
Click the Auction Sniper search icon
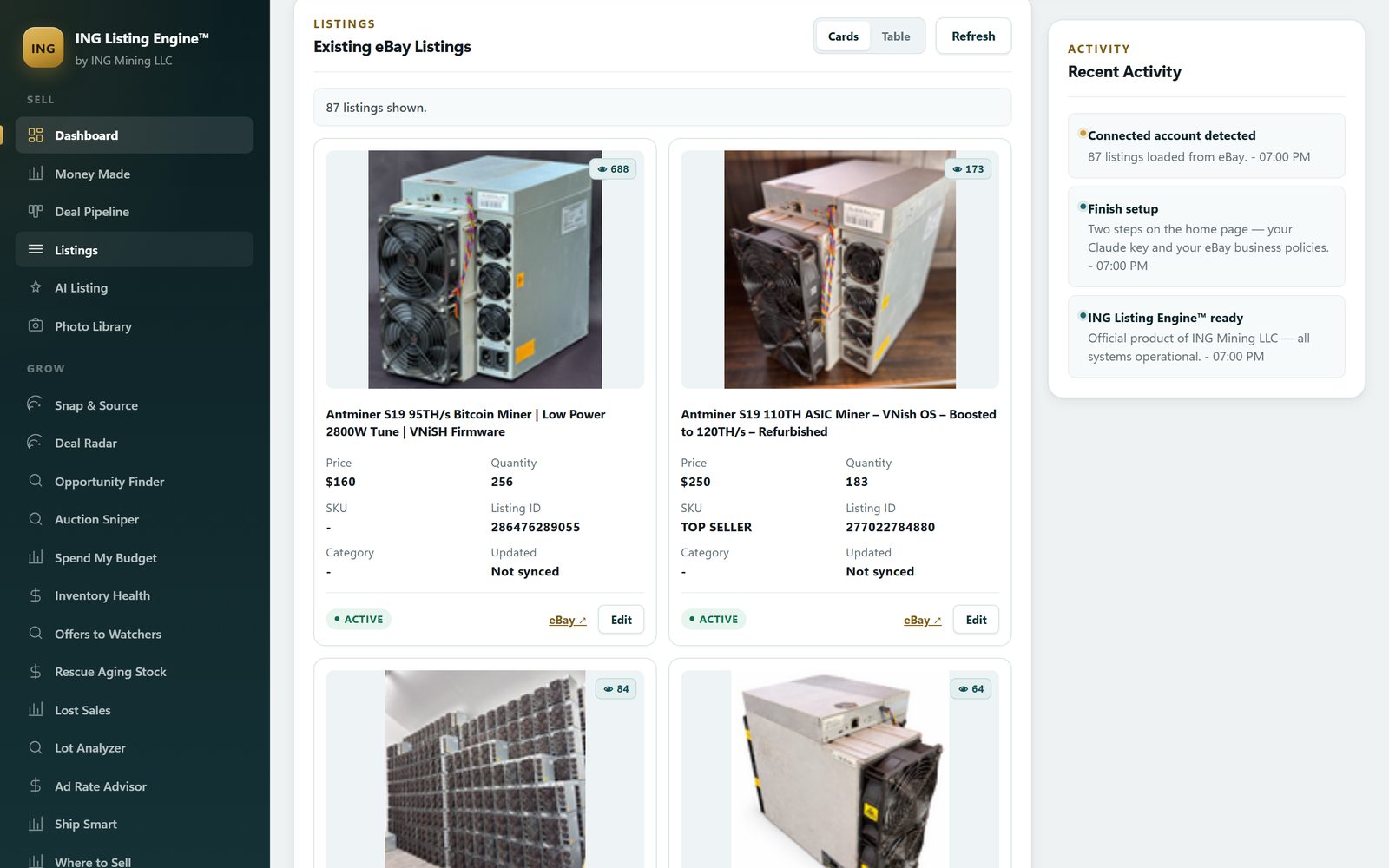(36, 519)
